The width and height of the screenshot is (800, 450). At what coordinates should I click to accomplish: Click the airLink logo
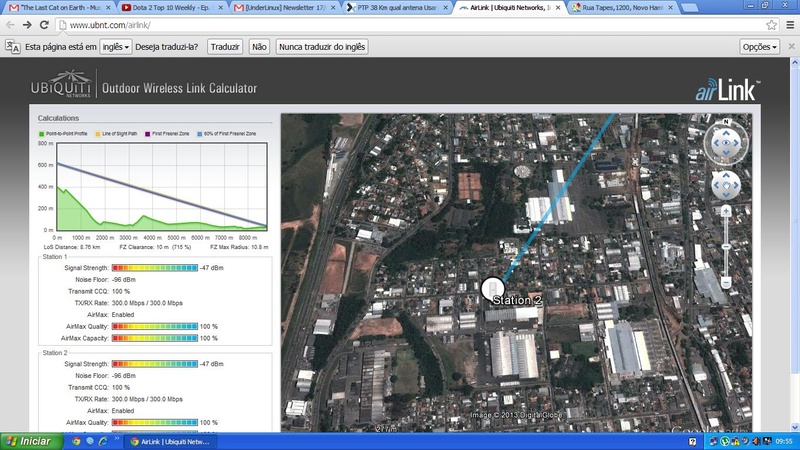(727, 90)
